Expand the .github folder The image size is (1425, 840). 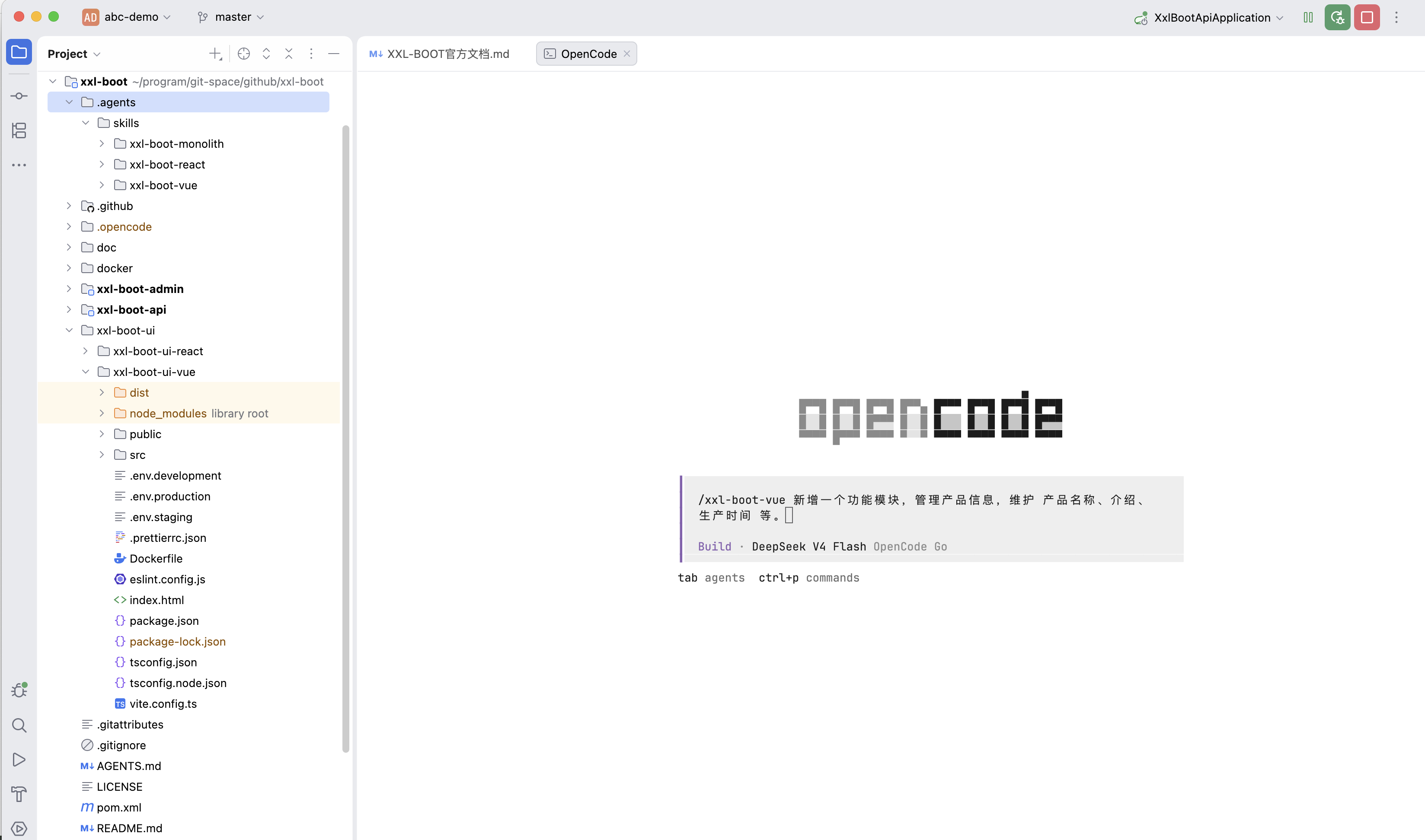[69, 206]
